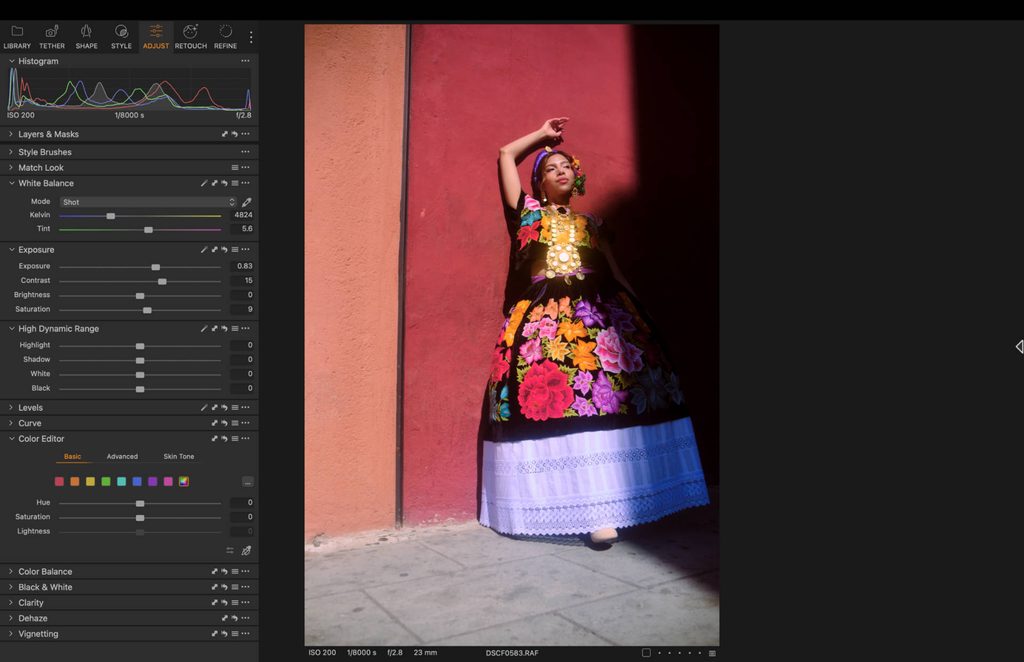Image resolution: width=1024 pixels, height=662 pixels.
Task: Open White Balance presets menu
Action: (234, 183)
